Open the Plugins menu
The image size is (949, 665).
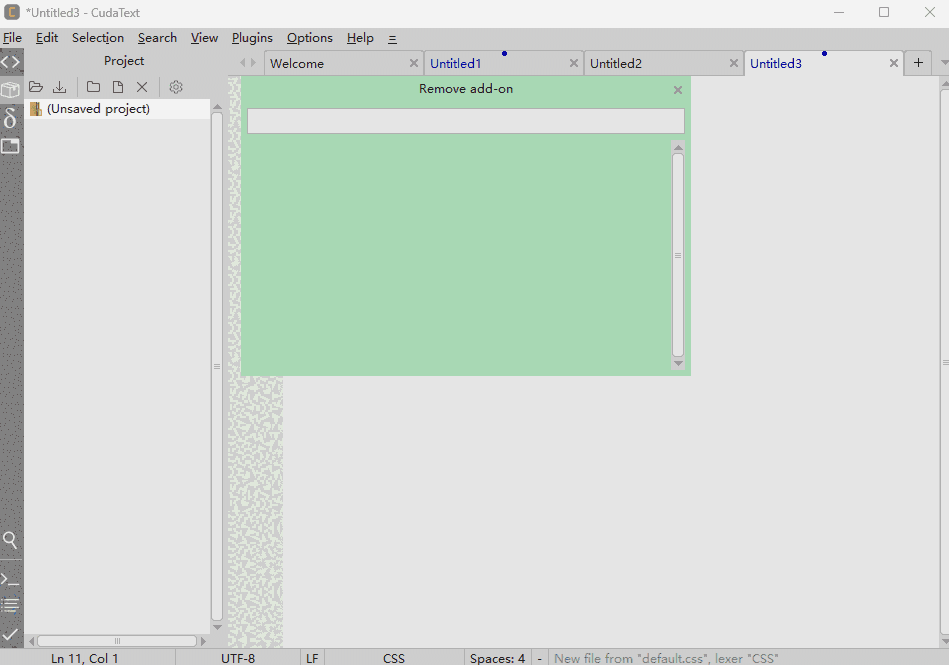tap(252, 38)
